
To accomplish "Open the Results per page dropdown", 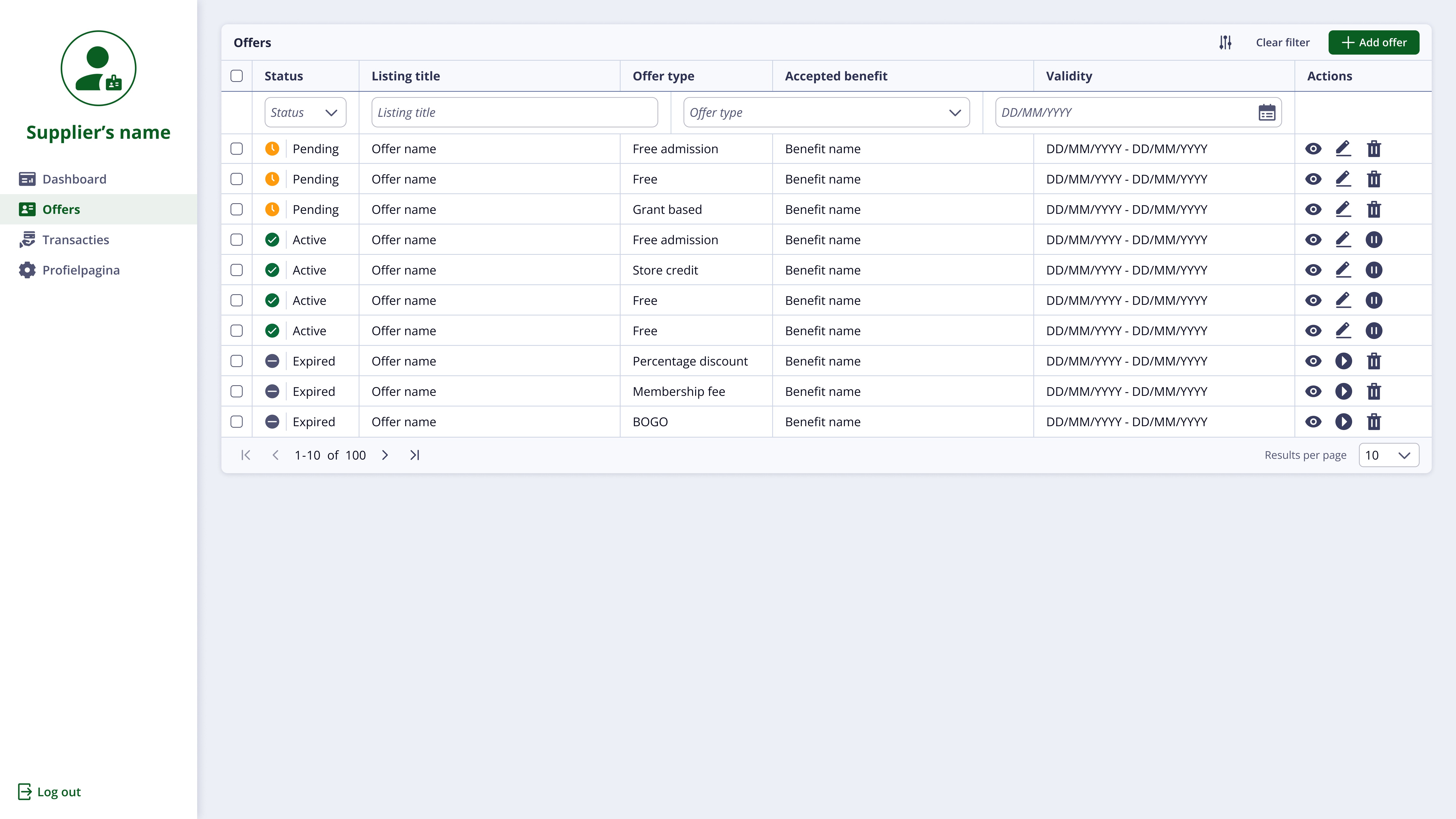I will click(x=1388, y=455).
